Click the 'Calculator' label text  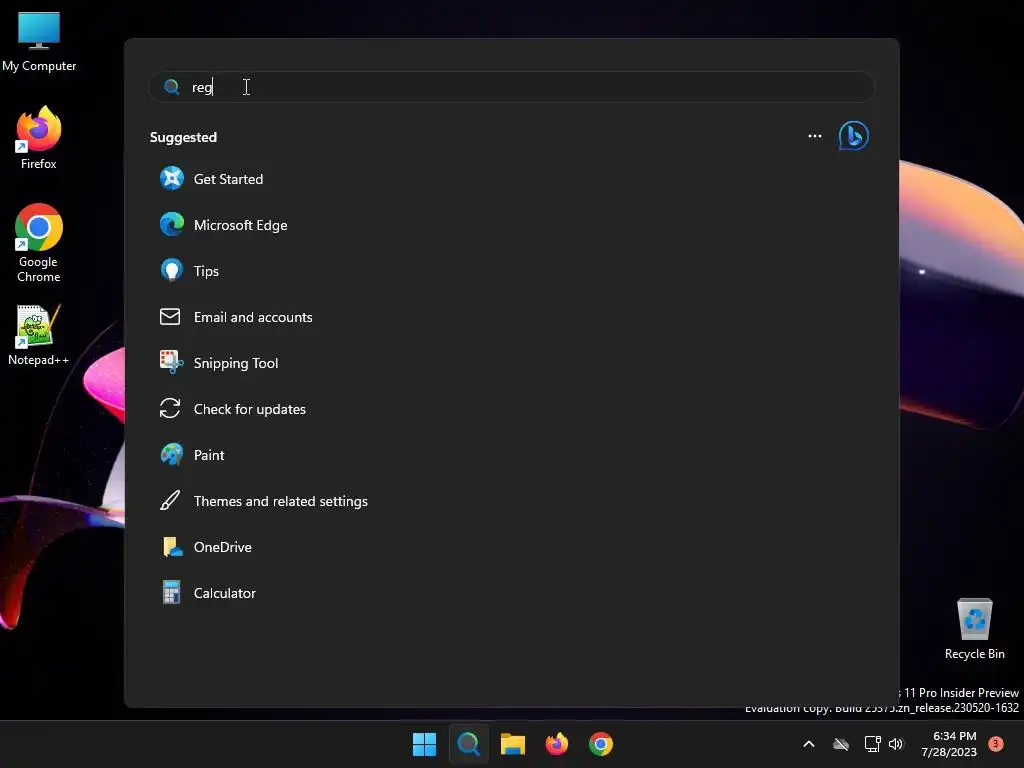[225, 593]
